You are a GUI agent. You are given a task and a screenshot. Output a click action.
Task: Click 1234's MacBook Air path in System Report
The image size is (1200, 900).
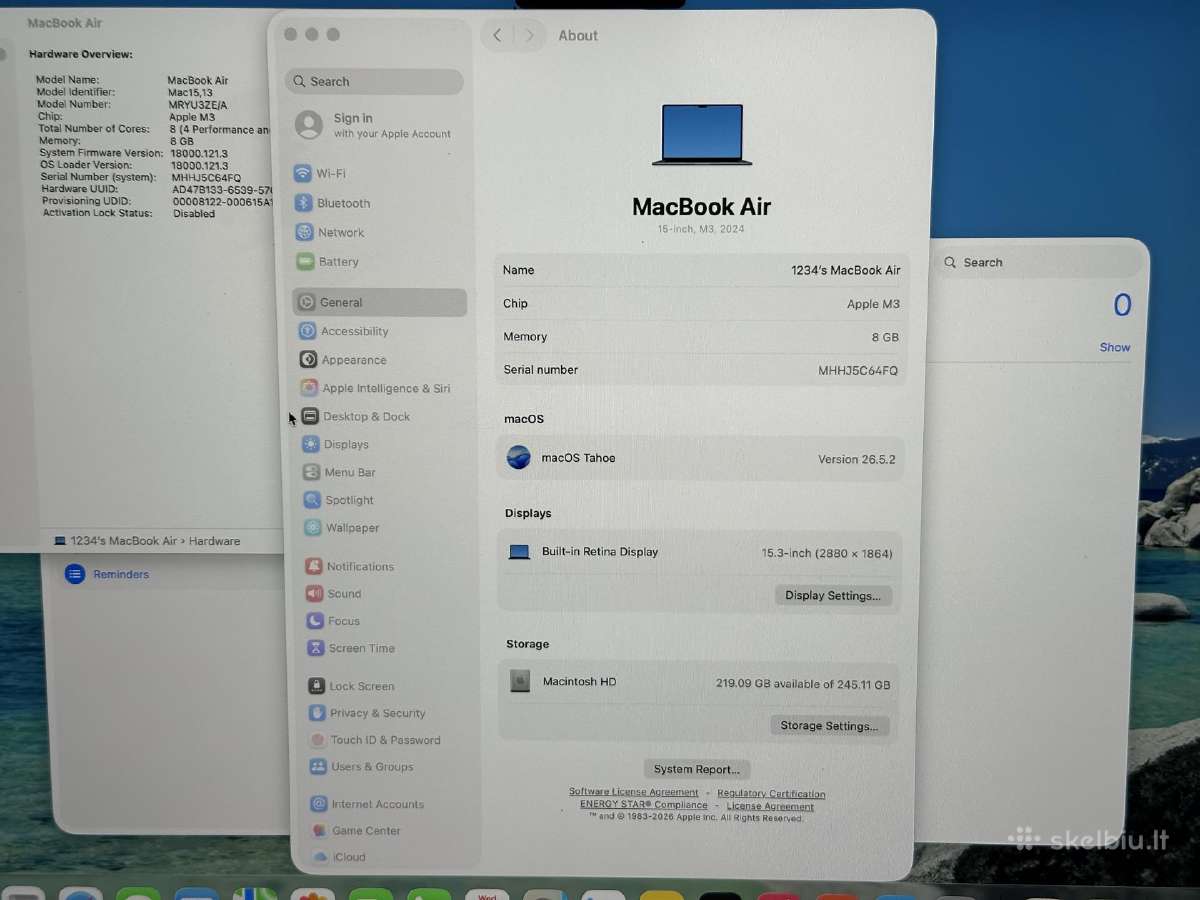tap(123, 541)
